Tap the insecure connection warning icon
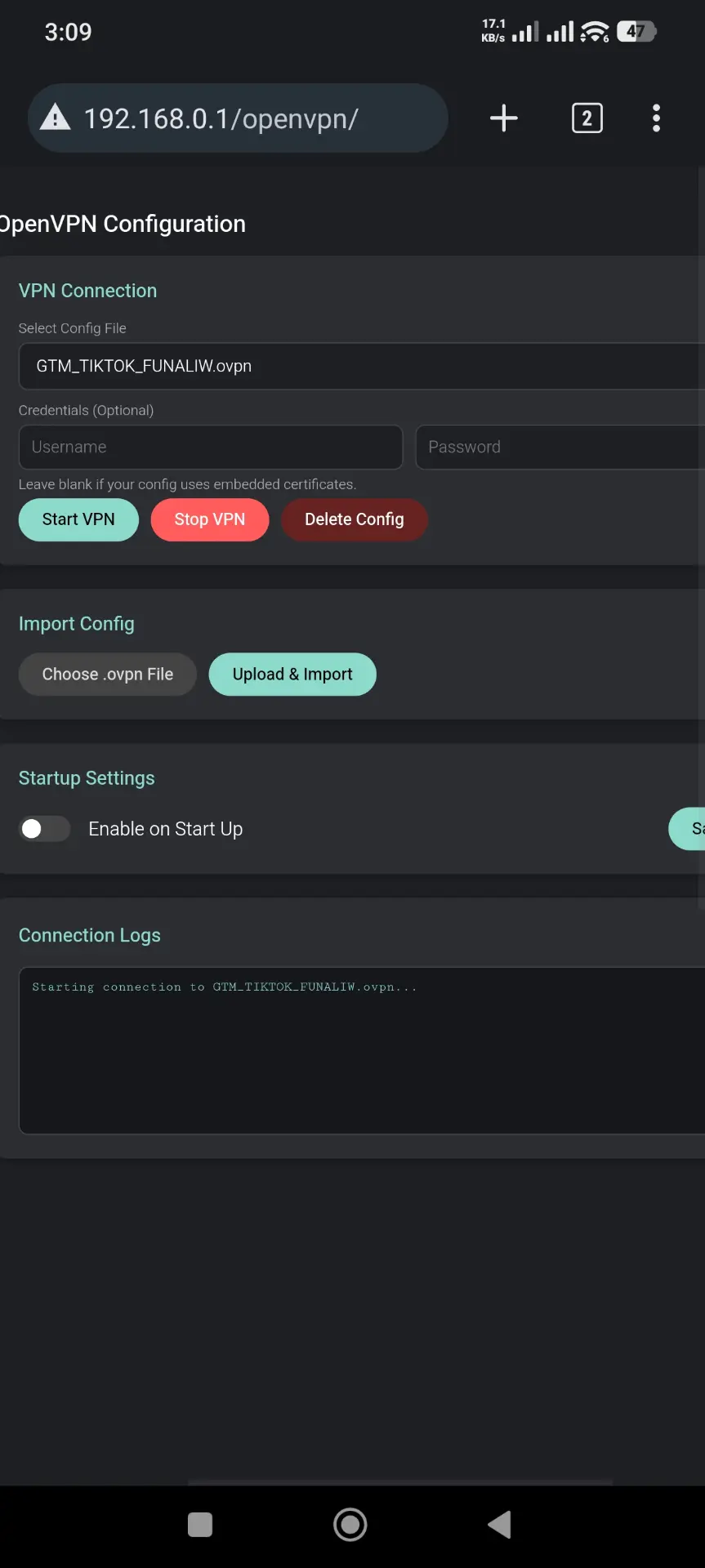Viewport: 705px width, 1568px height. [55, 118]
